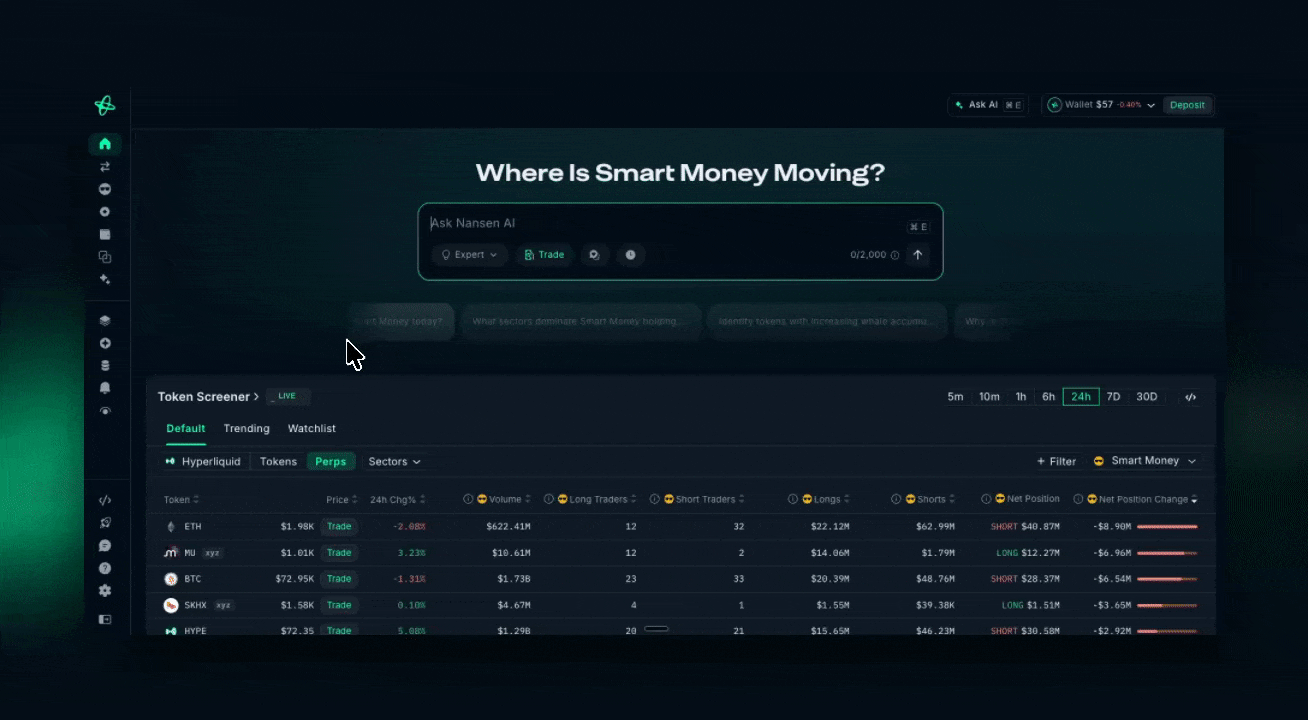Select the 'What sectors dominate Smart Money' suggestion
Viewport: 1308px width, 720px height.
(x=579, y=322)
